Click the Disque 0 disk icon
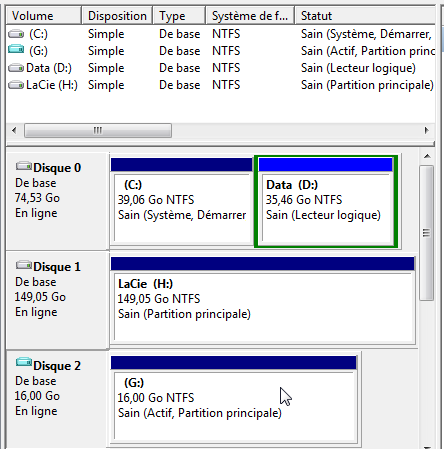The image size is (444, 449). [24, 166]
